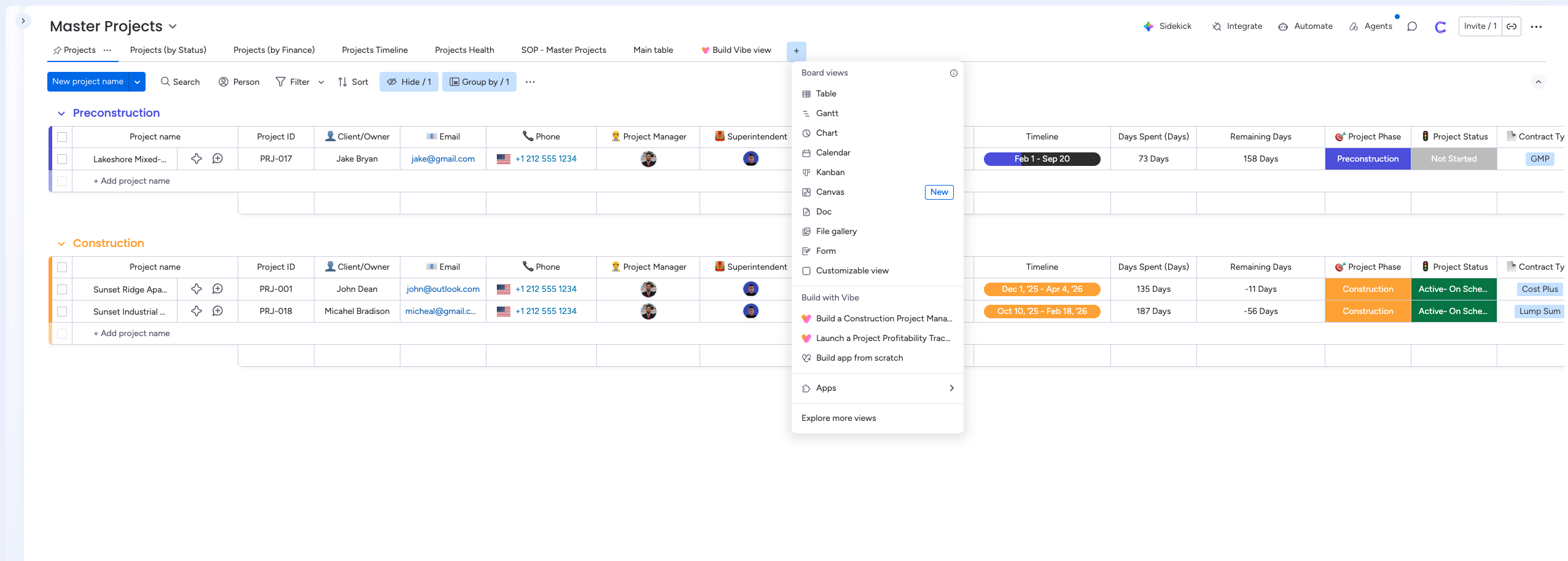Click the Not Started status cell
This screenshot has height=561, width=1568.
1453,159
